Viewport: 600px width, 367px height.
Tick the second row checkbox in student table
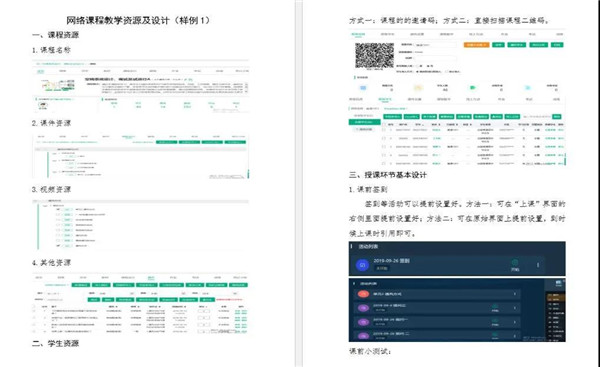tap(384, 138)
